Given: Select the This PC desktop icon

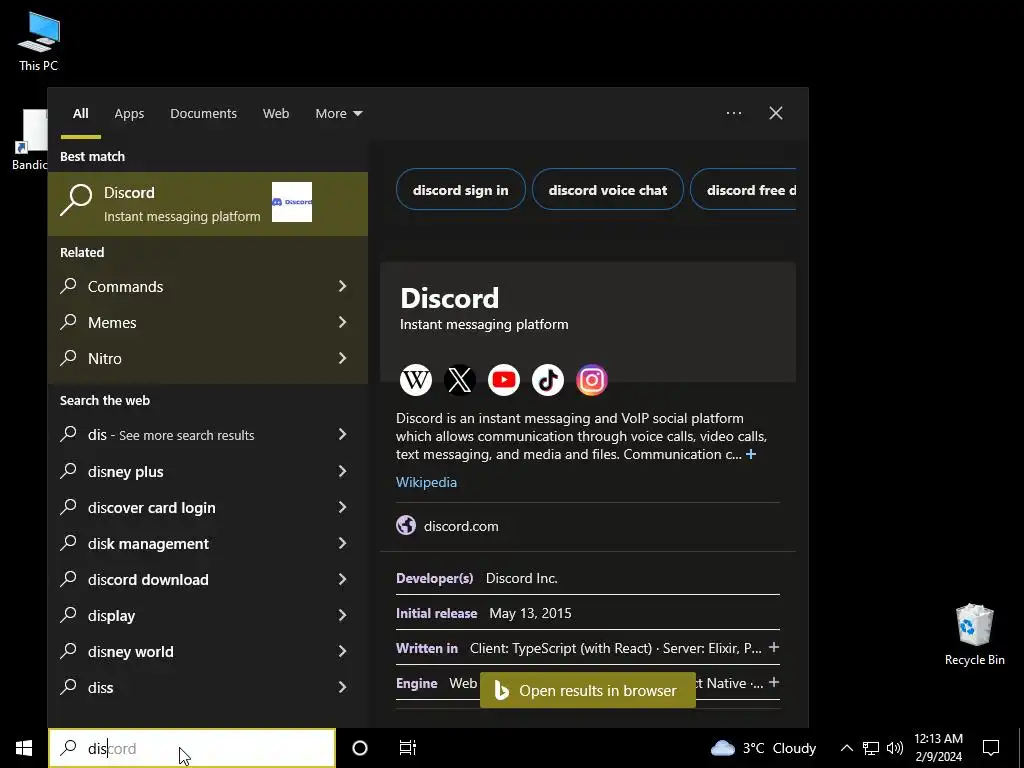Looking at the screenshot, I should [39, 42].
